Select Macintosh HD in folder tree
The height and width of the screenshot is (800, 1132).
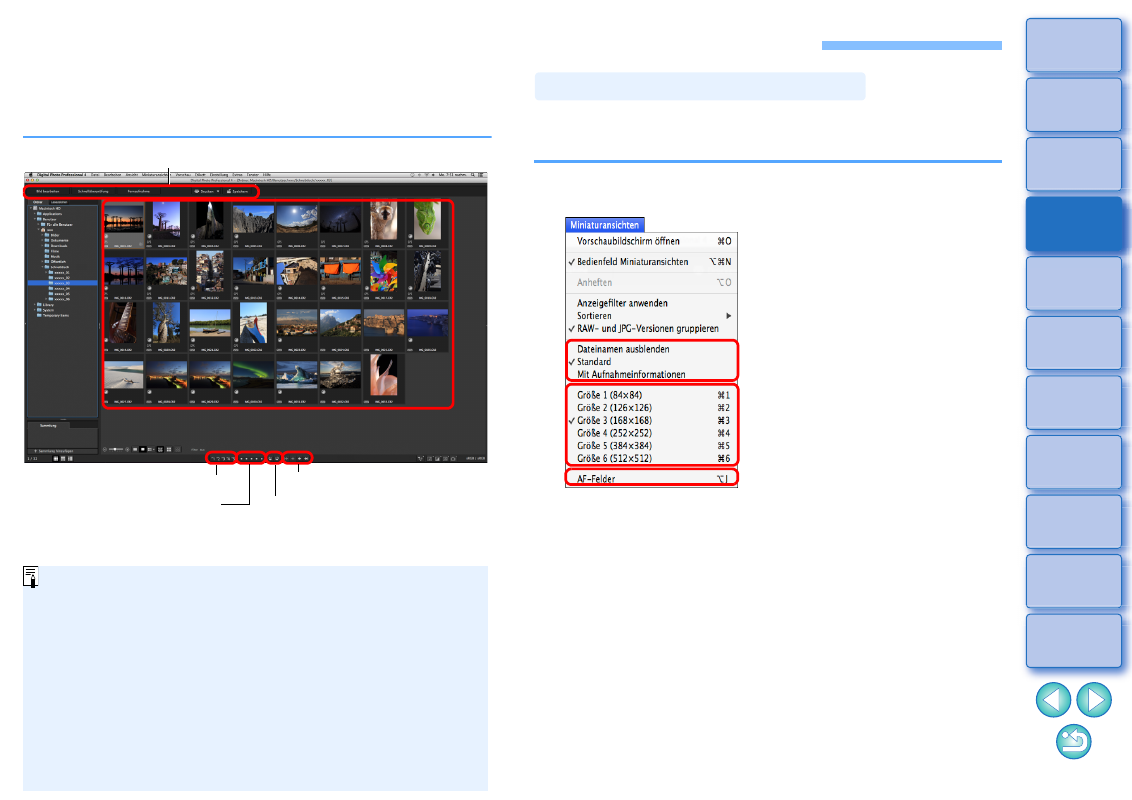pos(49,209)
